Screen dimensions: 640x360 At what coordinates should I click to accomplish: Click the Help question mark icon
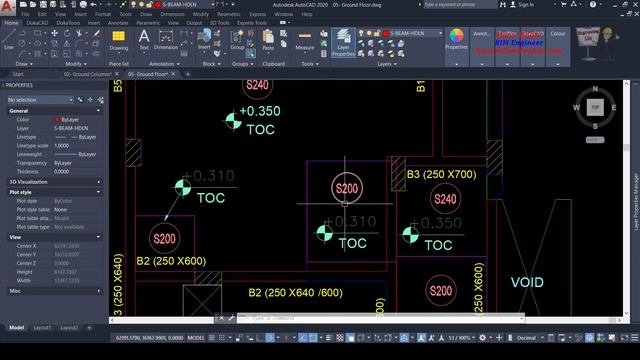click(x=593, y=4)
